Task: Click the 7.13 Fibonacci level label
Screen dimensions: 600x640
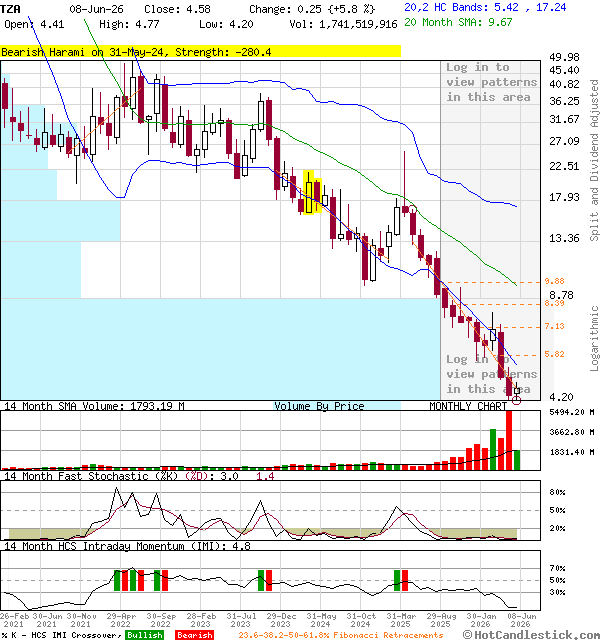Action: [x=554, y=326]
